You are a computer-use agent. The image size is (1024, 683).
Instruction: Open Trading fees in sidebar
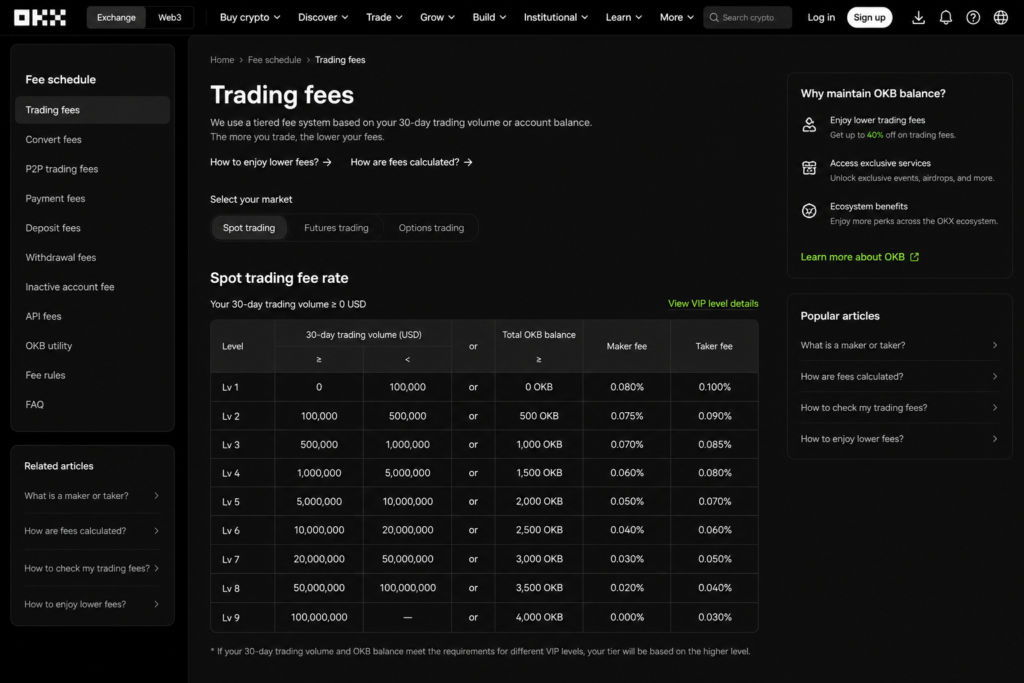pyautogui.click(x=92, y=110)
